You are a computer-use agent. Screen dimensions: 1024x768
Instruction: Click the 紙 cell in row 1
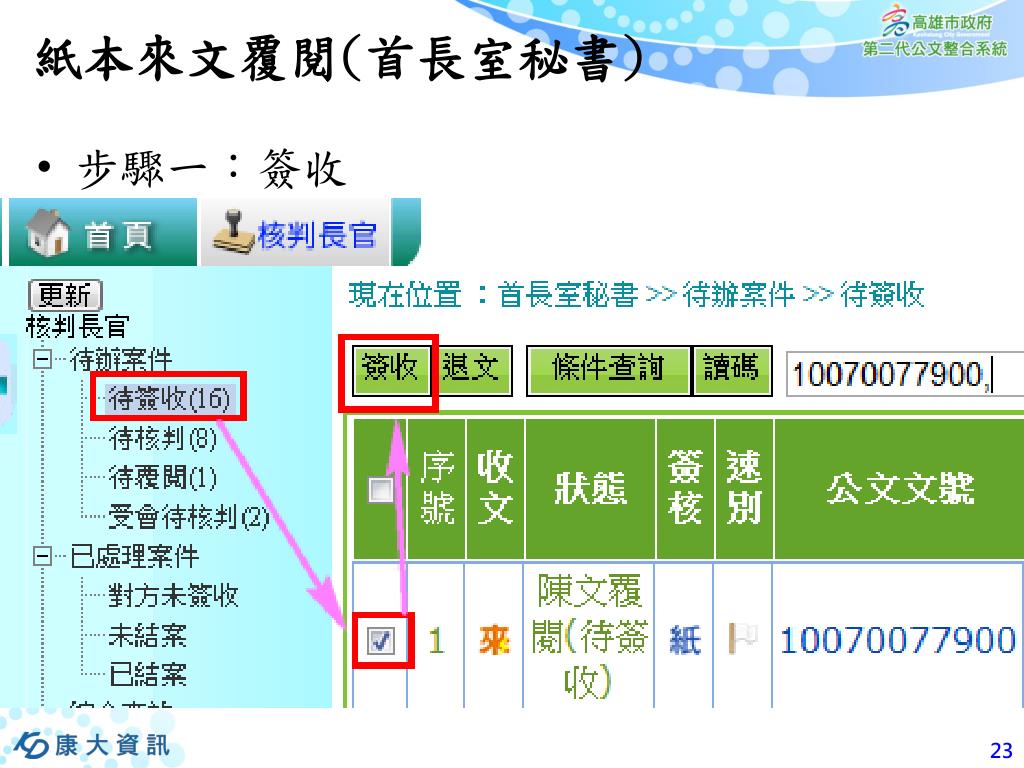(684, 640)
